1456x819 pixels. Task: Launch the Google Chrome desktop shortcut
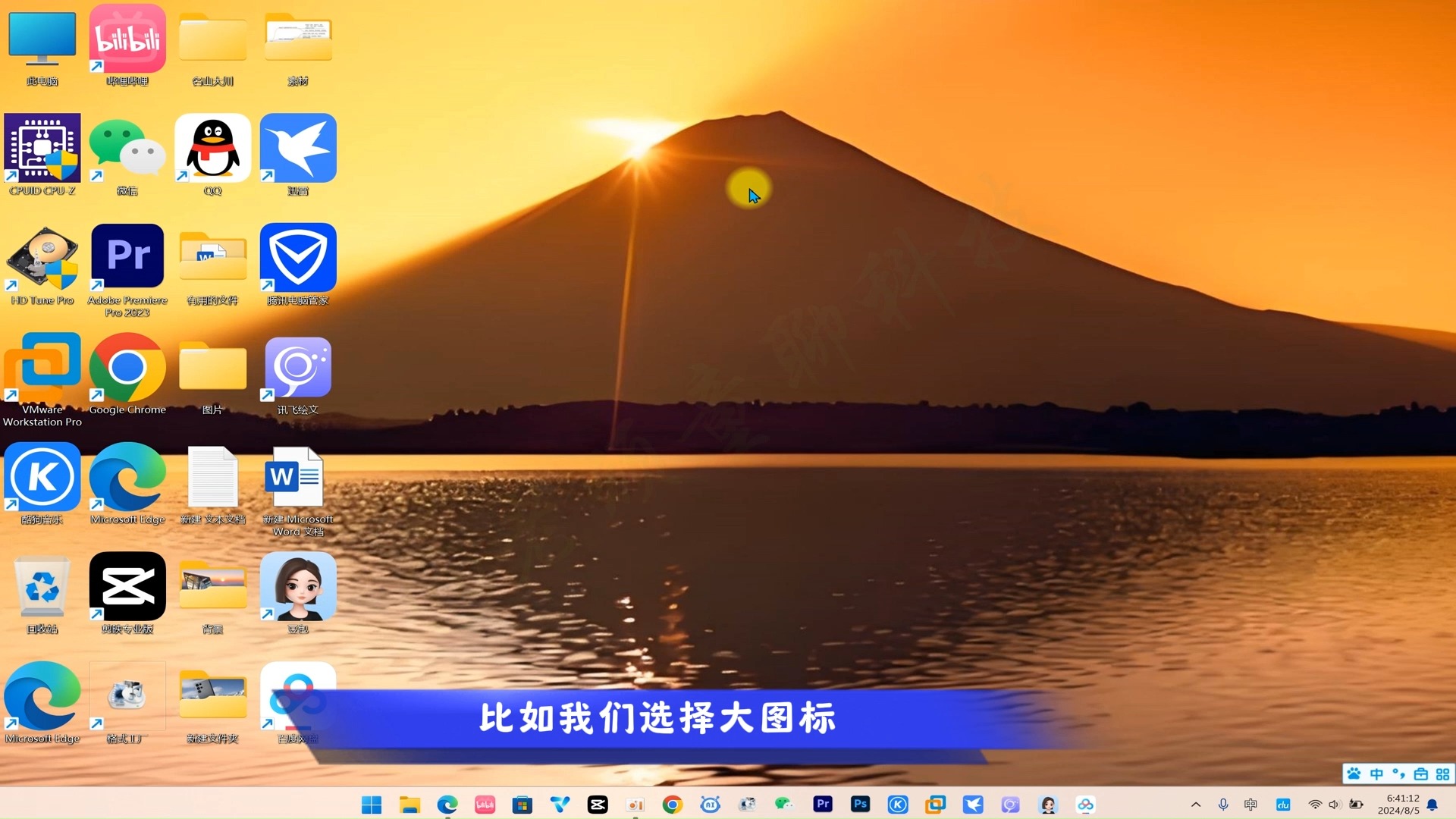[x=127, y=368]
